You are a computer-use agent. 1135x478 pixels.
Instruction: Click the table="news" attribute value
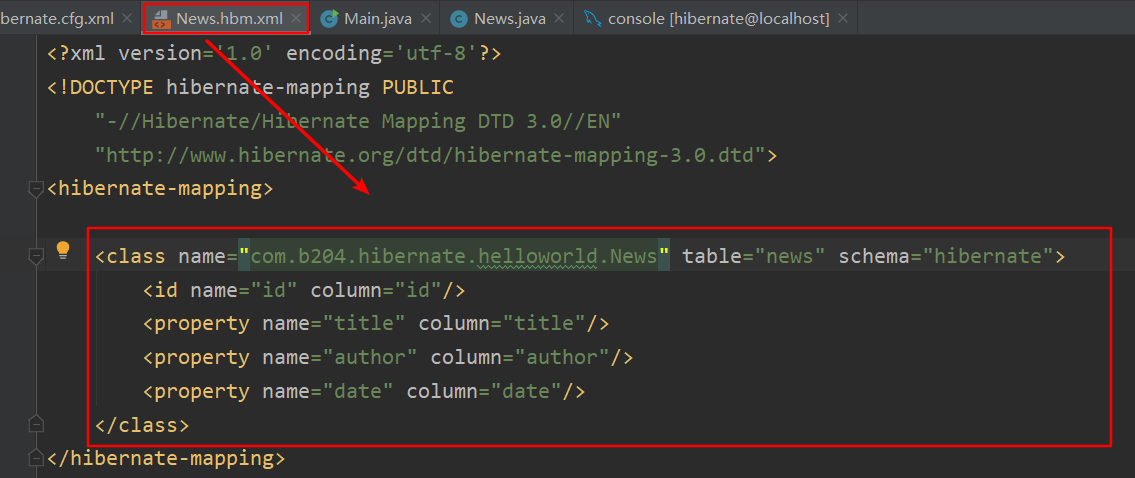tap(790, 256)
